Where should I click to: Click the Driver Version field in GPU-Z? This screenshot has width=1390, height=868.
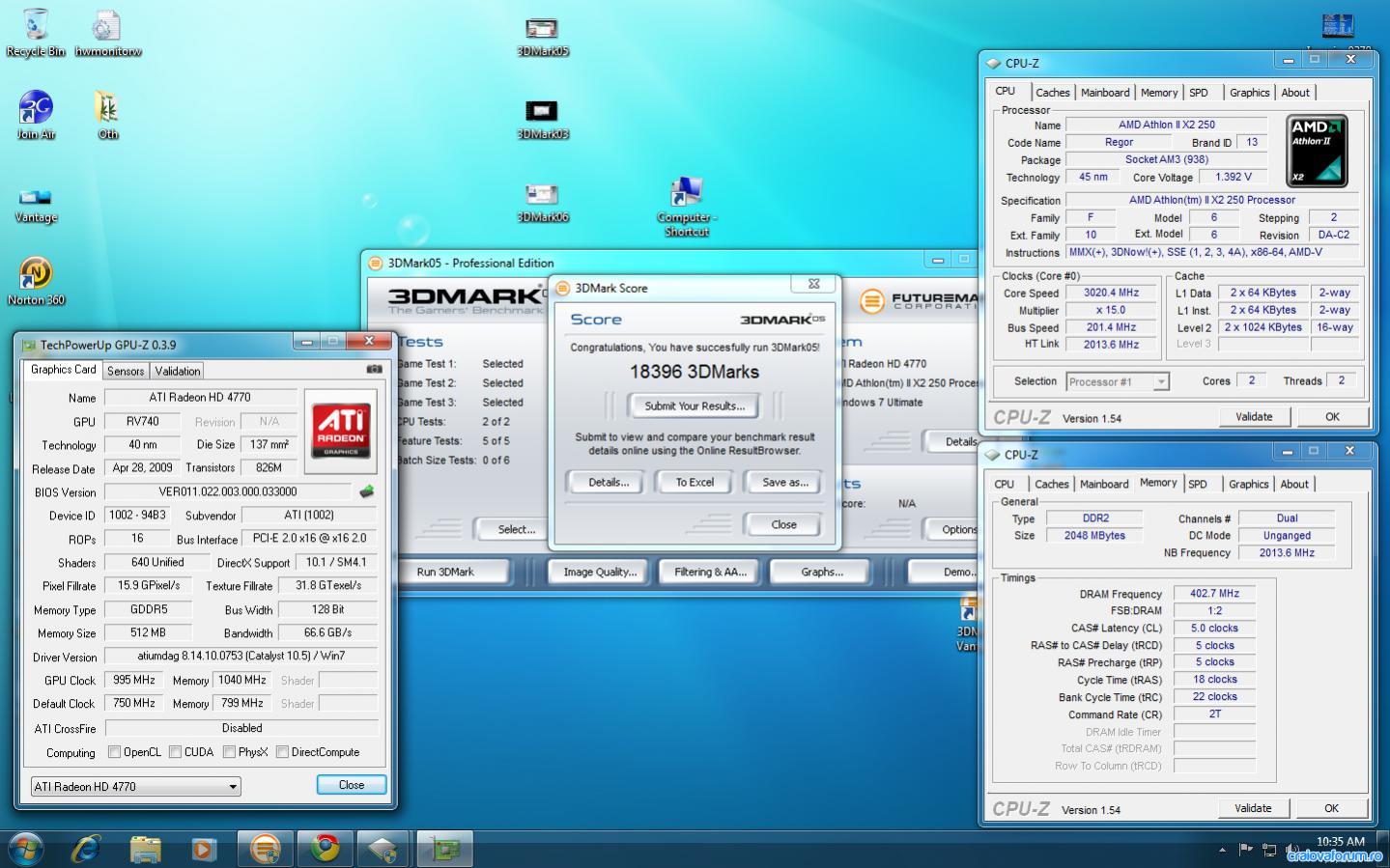click(241, 657)
